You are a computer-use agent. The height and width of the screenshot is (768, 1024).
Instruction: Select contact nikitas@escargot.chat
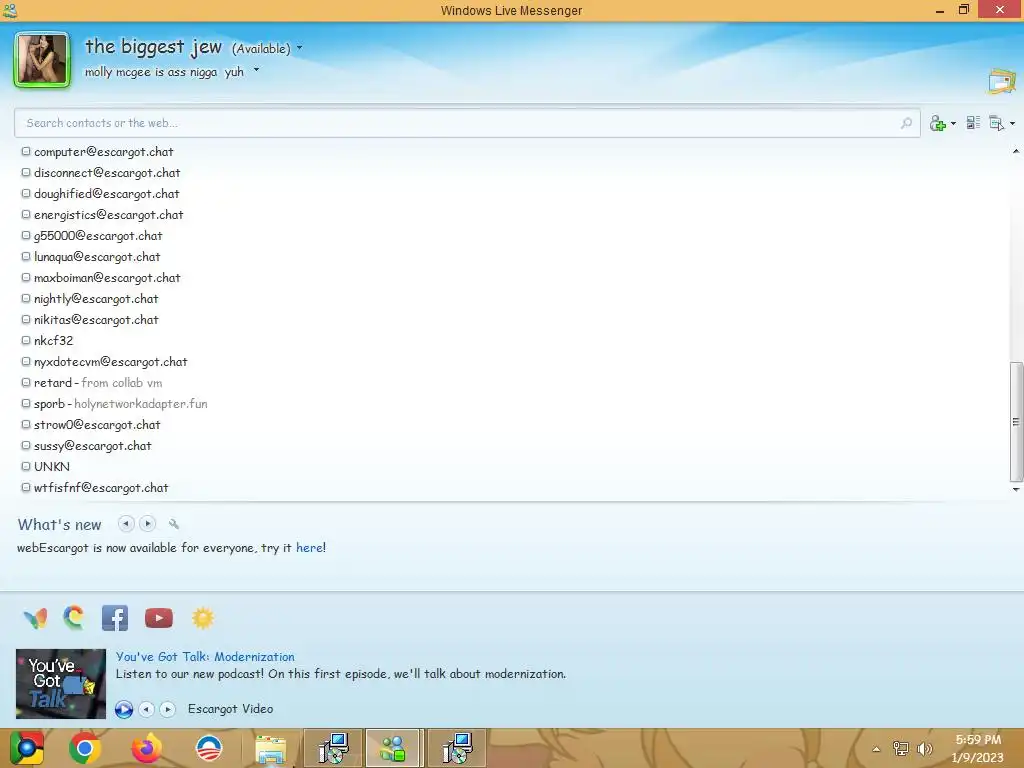click(x=96, y=320)
